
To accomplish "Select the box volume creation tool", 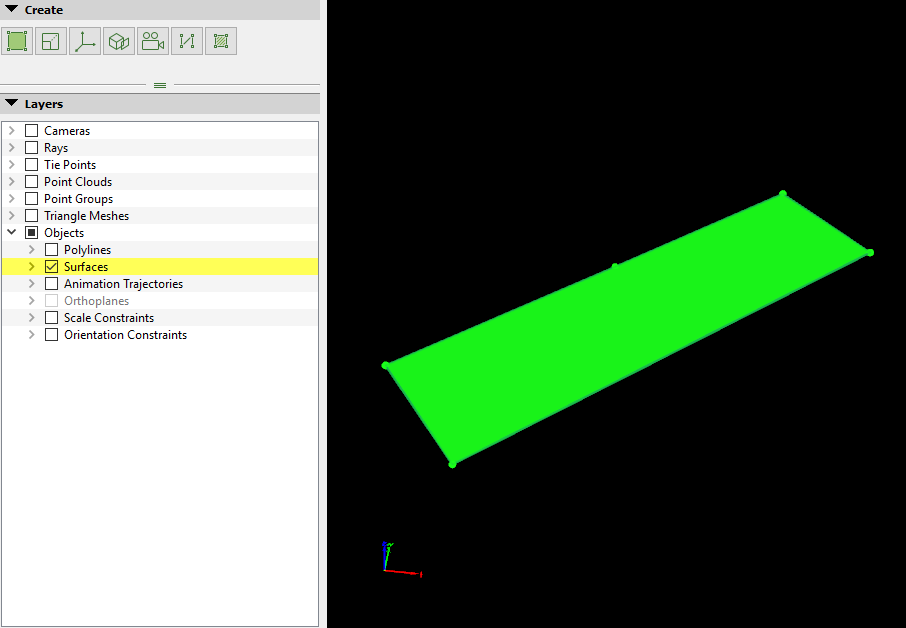I will [118, 40].
